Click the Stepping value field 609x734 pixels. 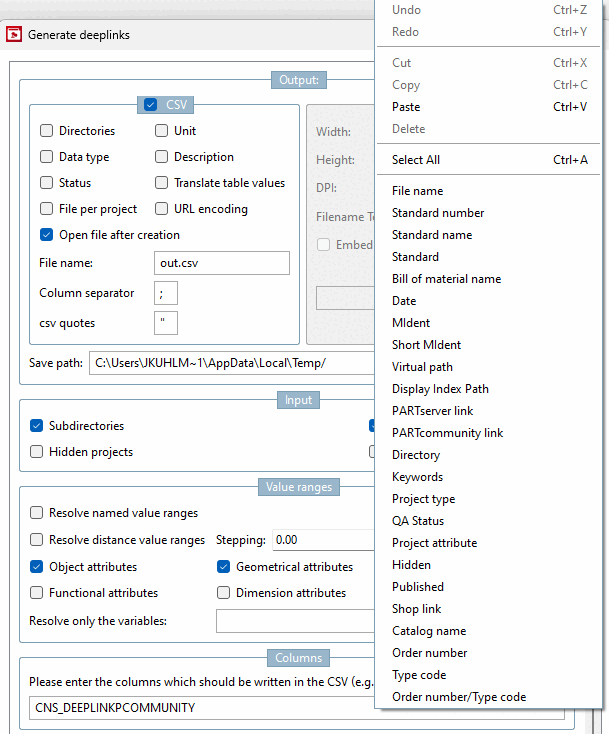(x=324, y=540)
